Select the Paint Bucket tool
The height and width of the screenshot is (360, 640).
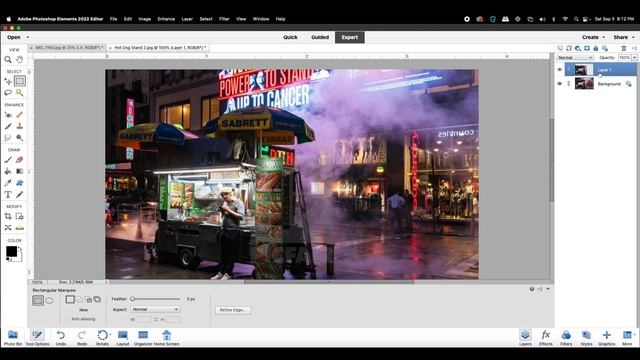[x=8, y=171]
